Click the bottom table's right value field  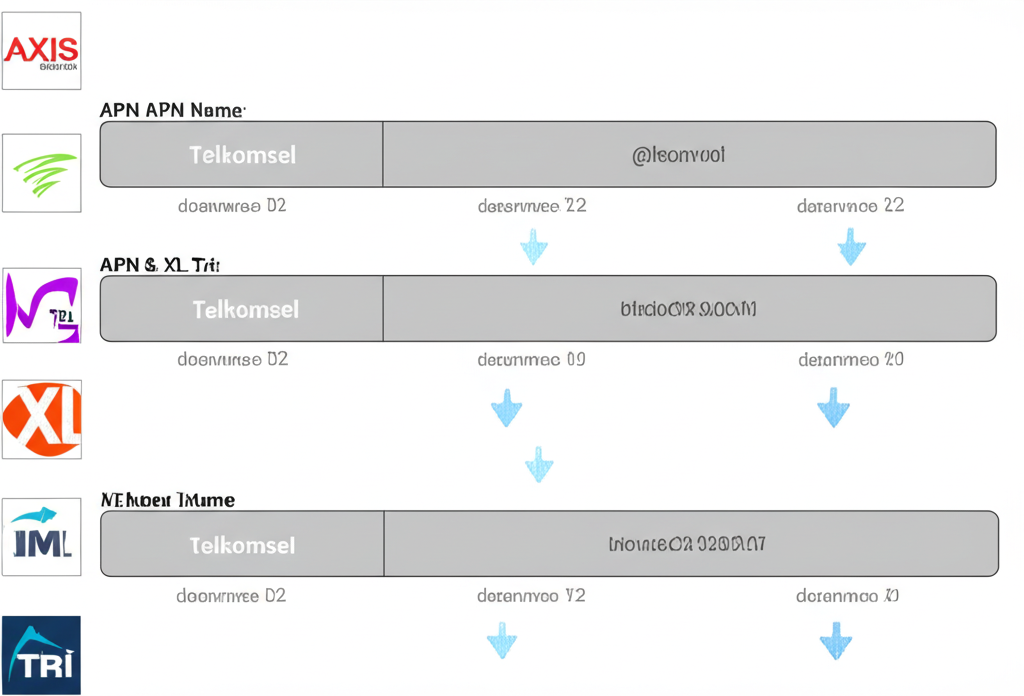coord(688,545)
